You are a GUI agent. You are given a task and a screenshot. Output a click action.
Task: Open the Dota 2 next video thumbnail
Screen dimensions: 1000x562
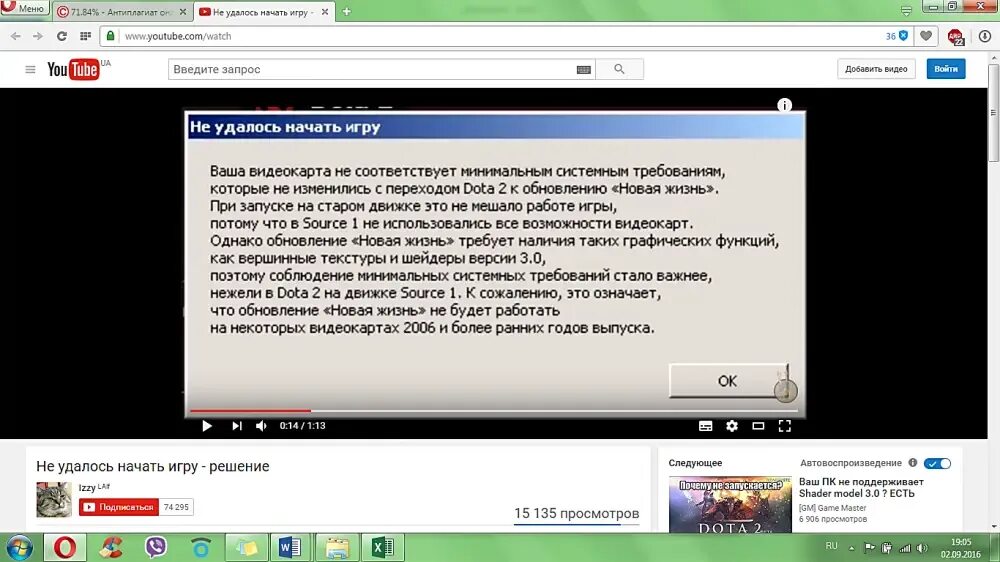pyautogui.click(x=730, y=505)
